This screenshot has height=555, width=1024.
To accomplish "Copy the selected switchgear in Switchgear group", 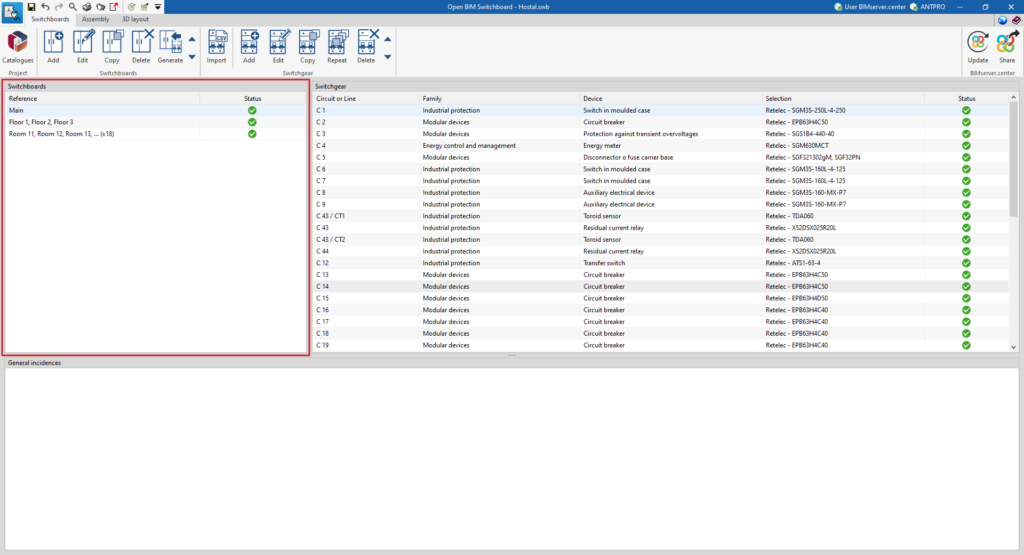I will 308,46.
